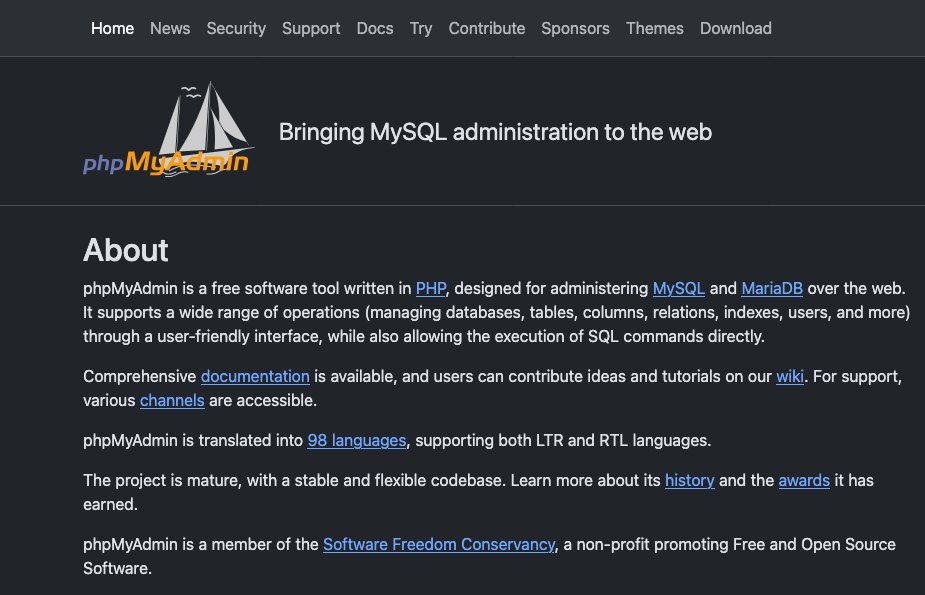Open the Download page
Screen dimensions: 925x595
(x=736, y=28)
